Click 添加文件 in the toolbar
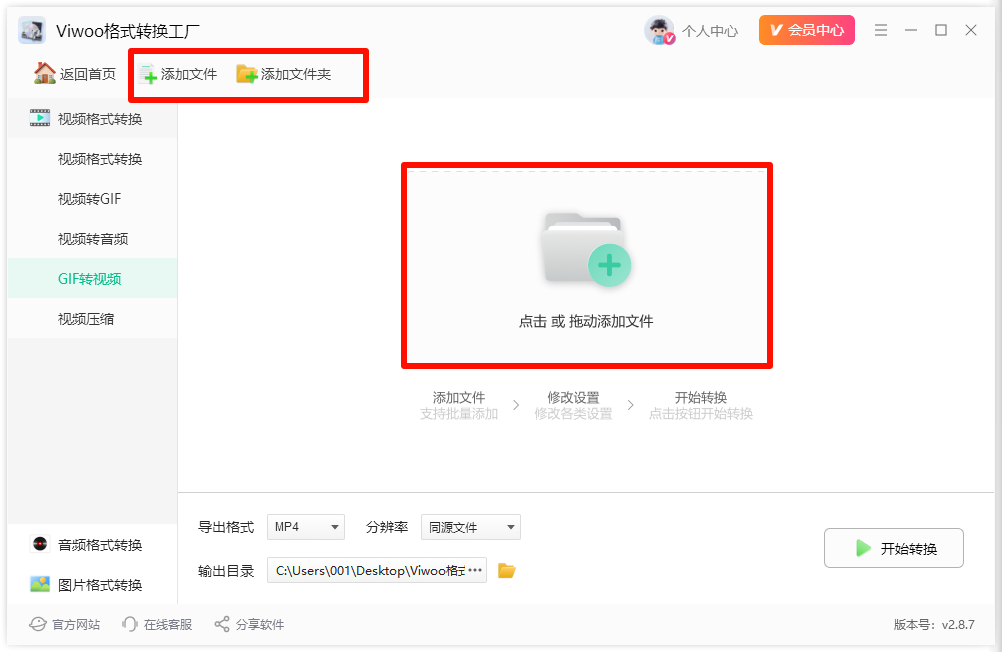Viewport: 1002px width, 652px height. tap(178, 74)
